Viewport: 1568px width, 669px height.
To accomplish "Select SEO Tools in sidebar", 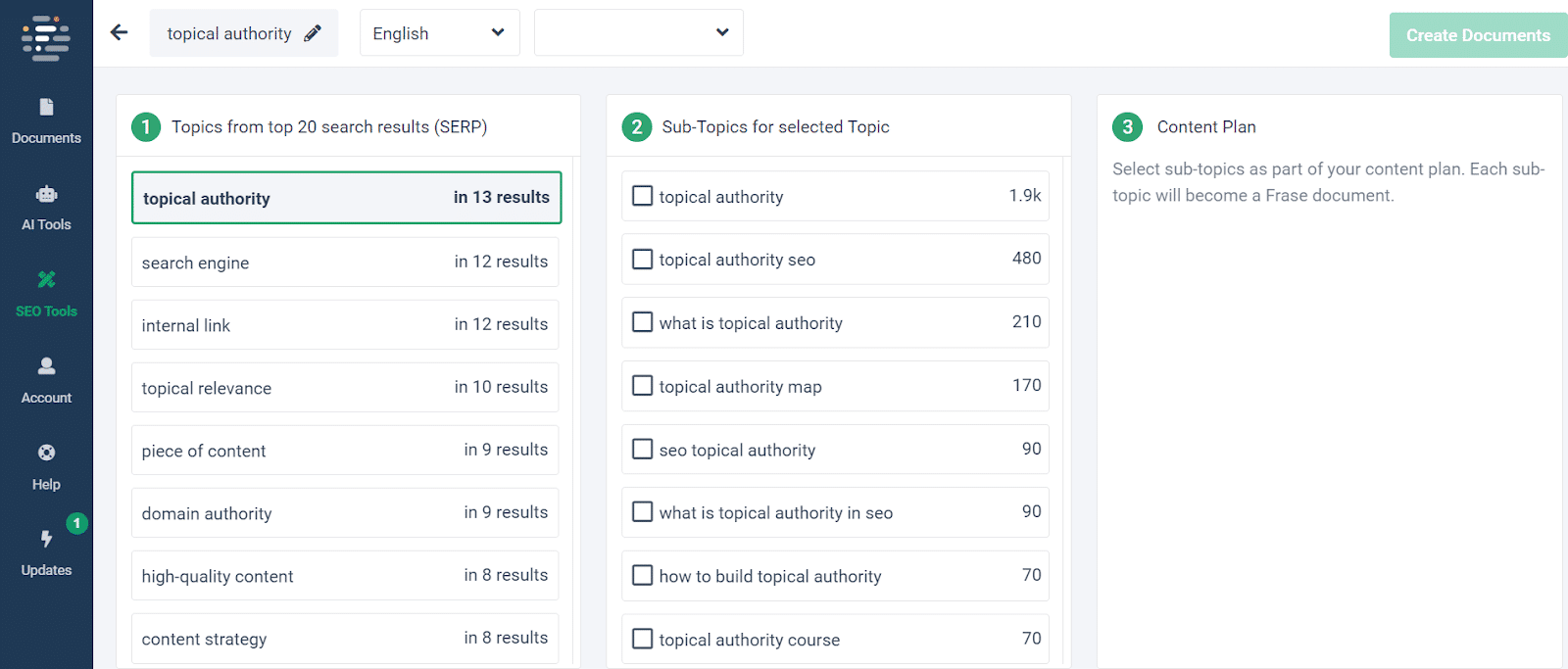I will 46,295.
